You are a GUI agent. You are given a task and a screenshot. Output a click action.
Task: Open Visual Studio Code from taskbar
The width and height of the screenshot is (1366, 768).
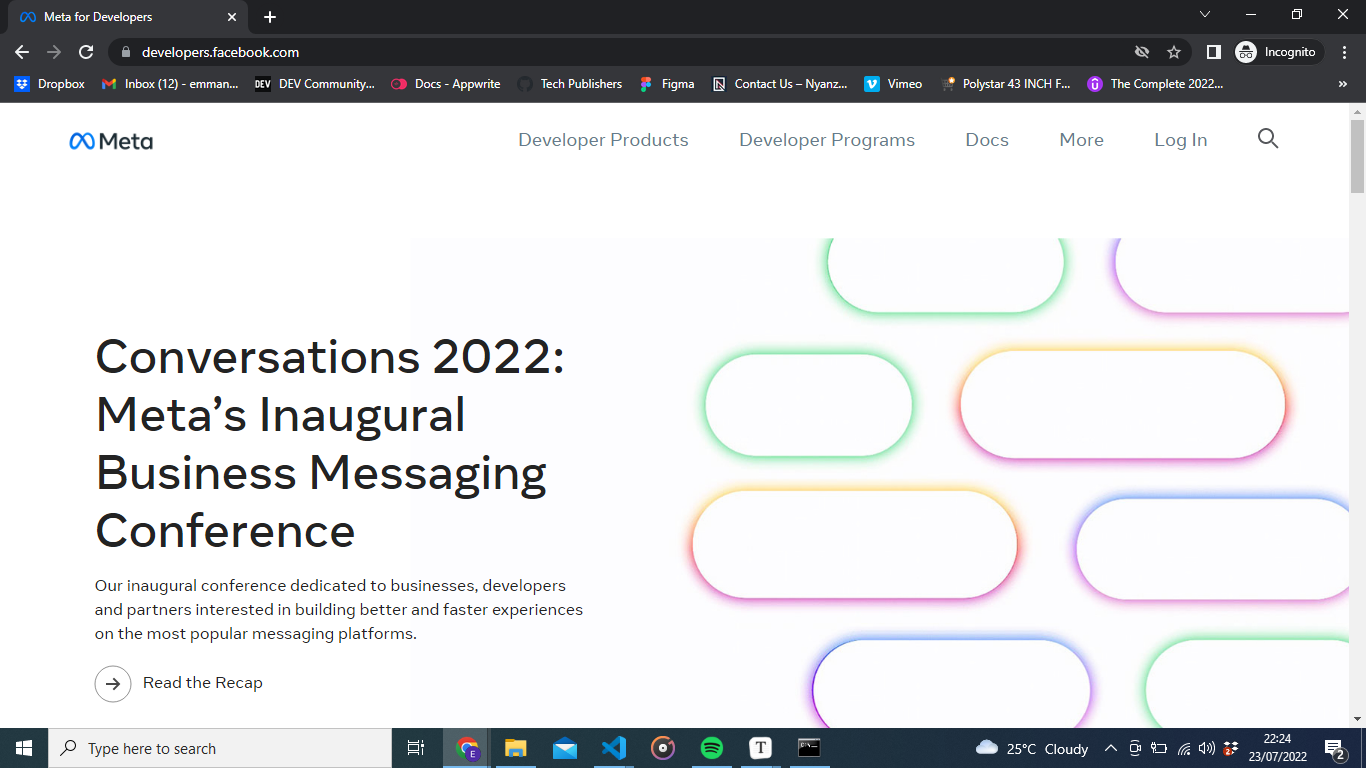[613, 748]
